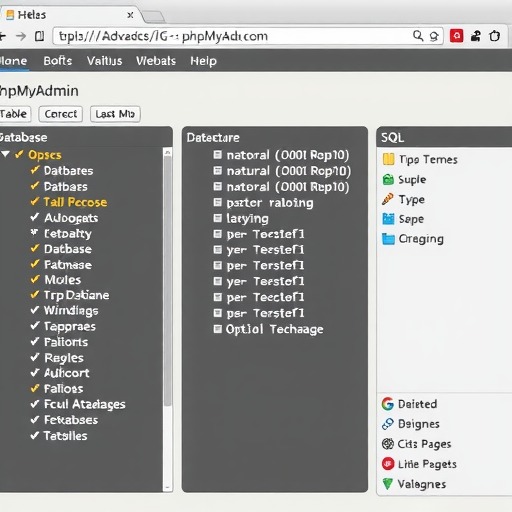Click the profile icon in browser toolbar

(476, 36)
